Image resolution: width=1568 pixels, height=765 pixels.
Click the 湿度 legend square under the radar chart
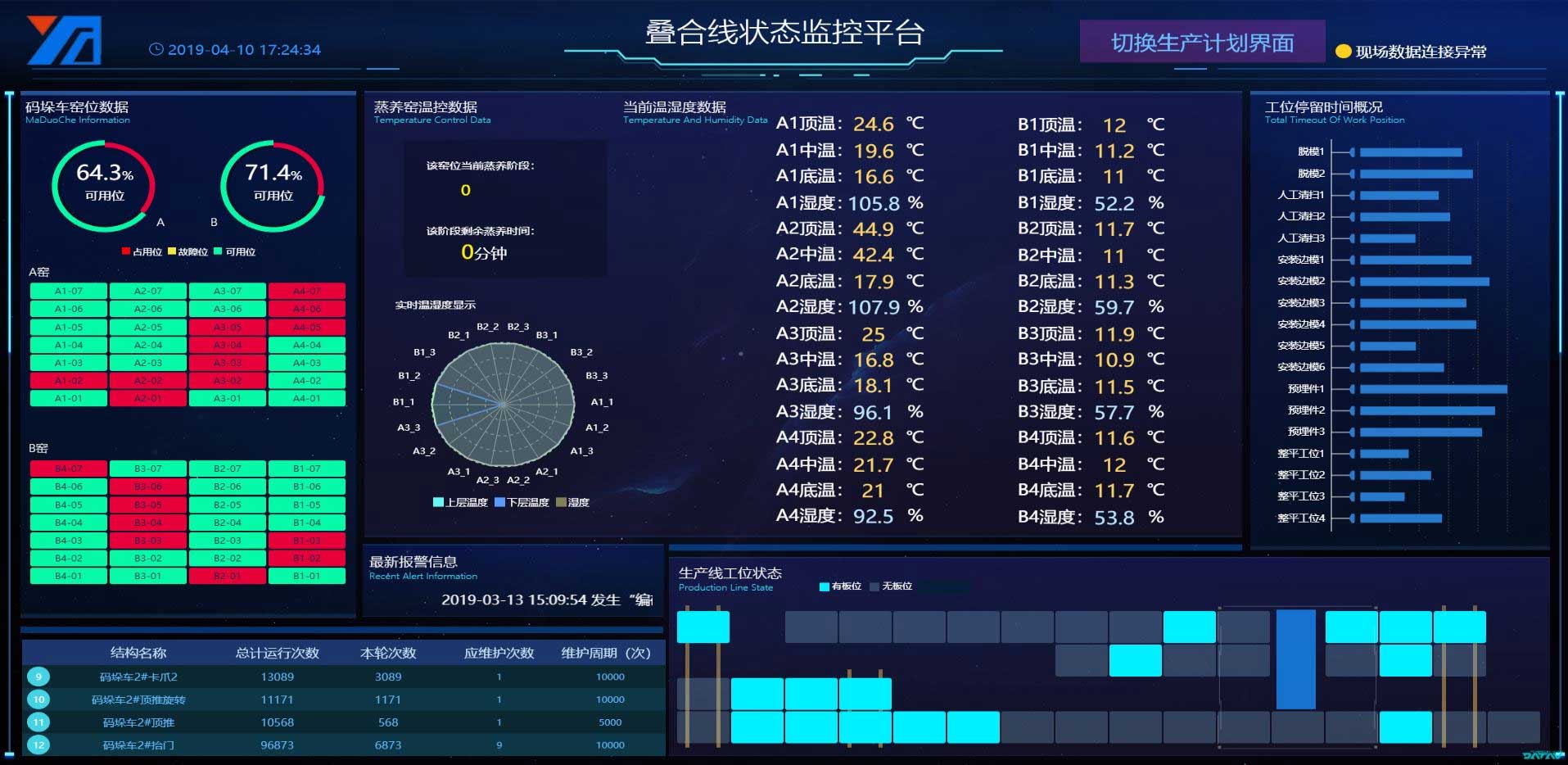[560, 502]
